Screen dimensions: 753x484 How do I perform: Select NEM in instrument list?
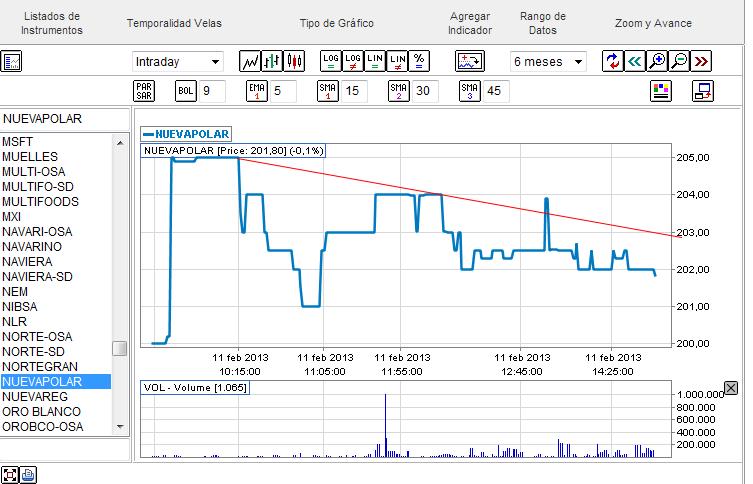tap(56, 291)
